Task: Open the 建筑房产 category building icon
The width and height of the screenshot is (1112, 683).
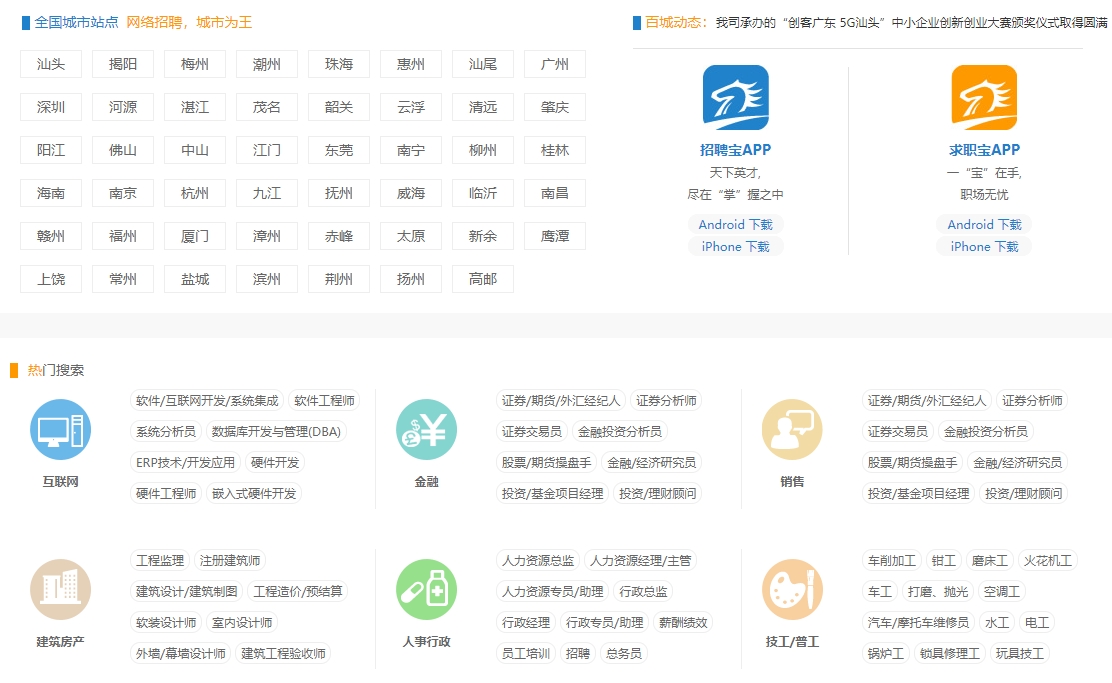Action: [x=60, y=589]
